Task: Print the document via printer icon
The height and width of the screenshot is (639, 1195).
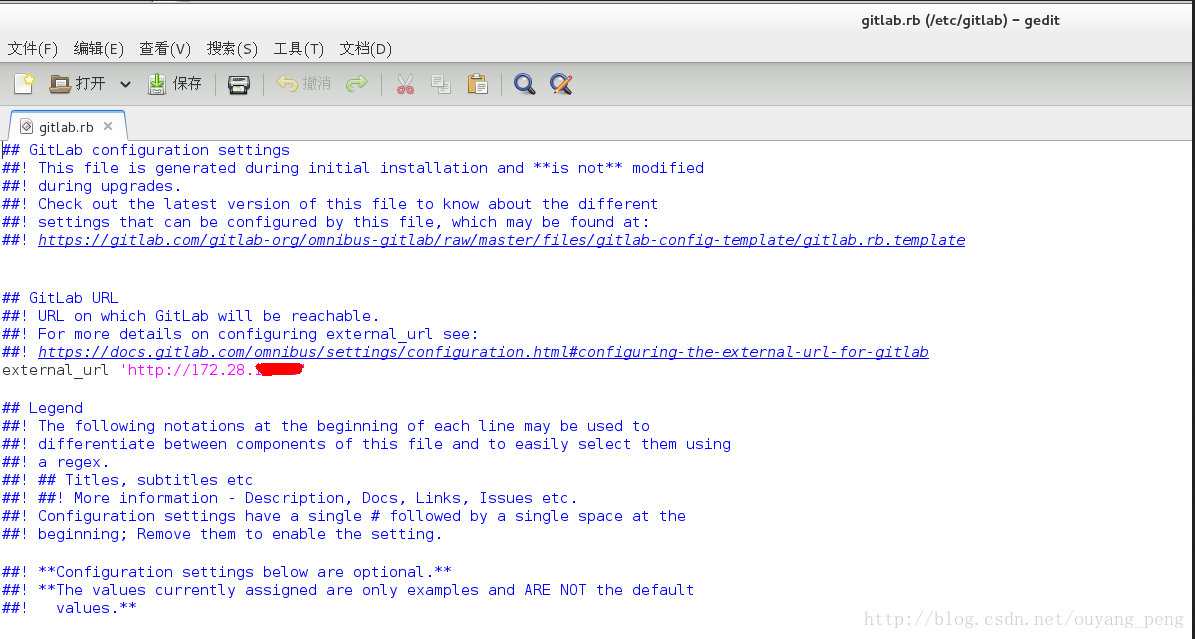Action: [239, 84]
